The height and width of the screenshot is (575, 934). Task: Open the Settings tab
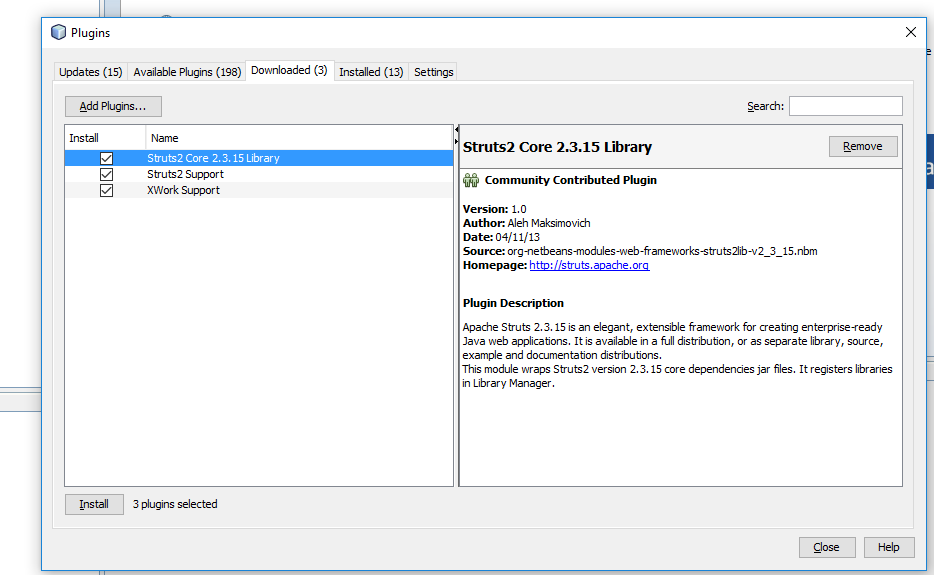tap(434, 72)
